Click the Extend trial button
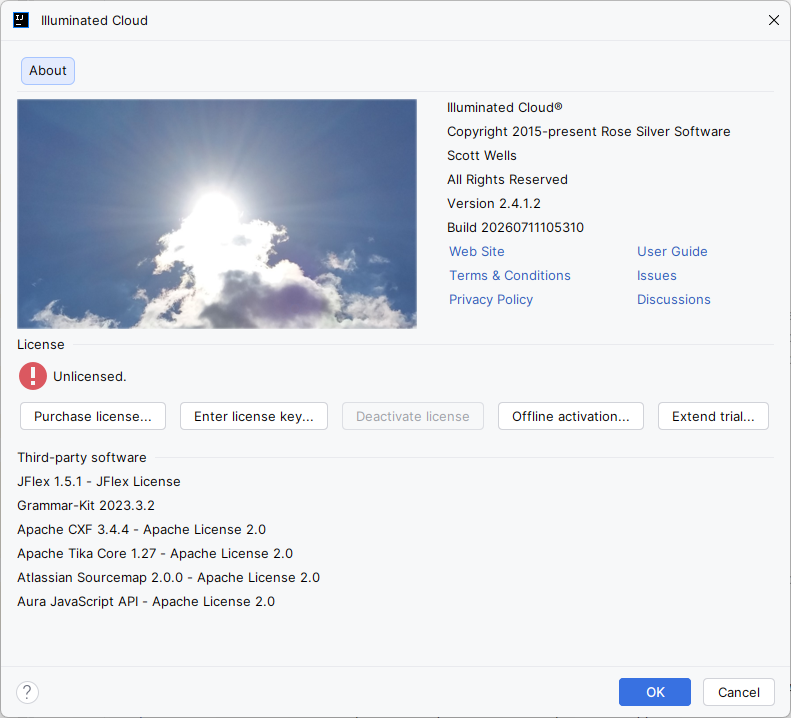Image resolution: width=791 pixels, height=718 pixels. (x=713, y=416)
